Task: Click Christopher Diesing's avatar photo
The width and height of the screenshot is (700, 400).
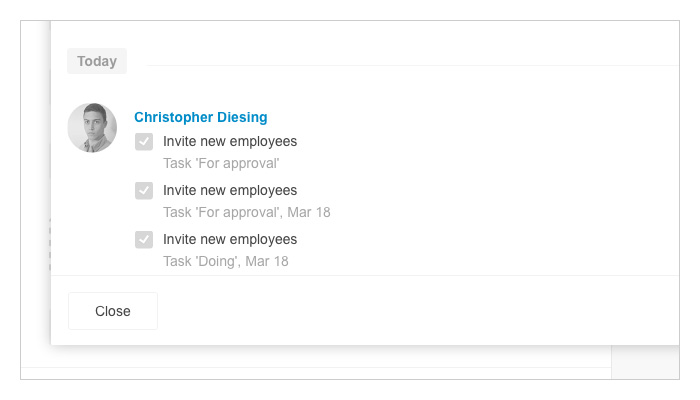Action: click(92, 128)
